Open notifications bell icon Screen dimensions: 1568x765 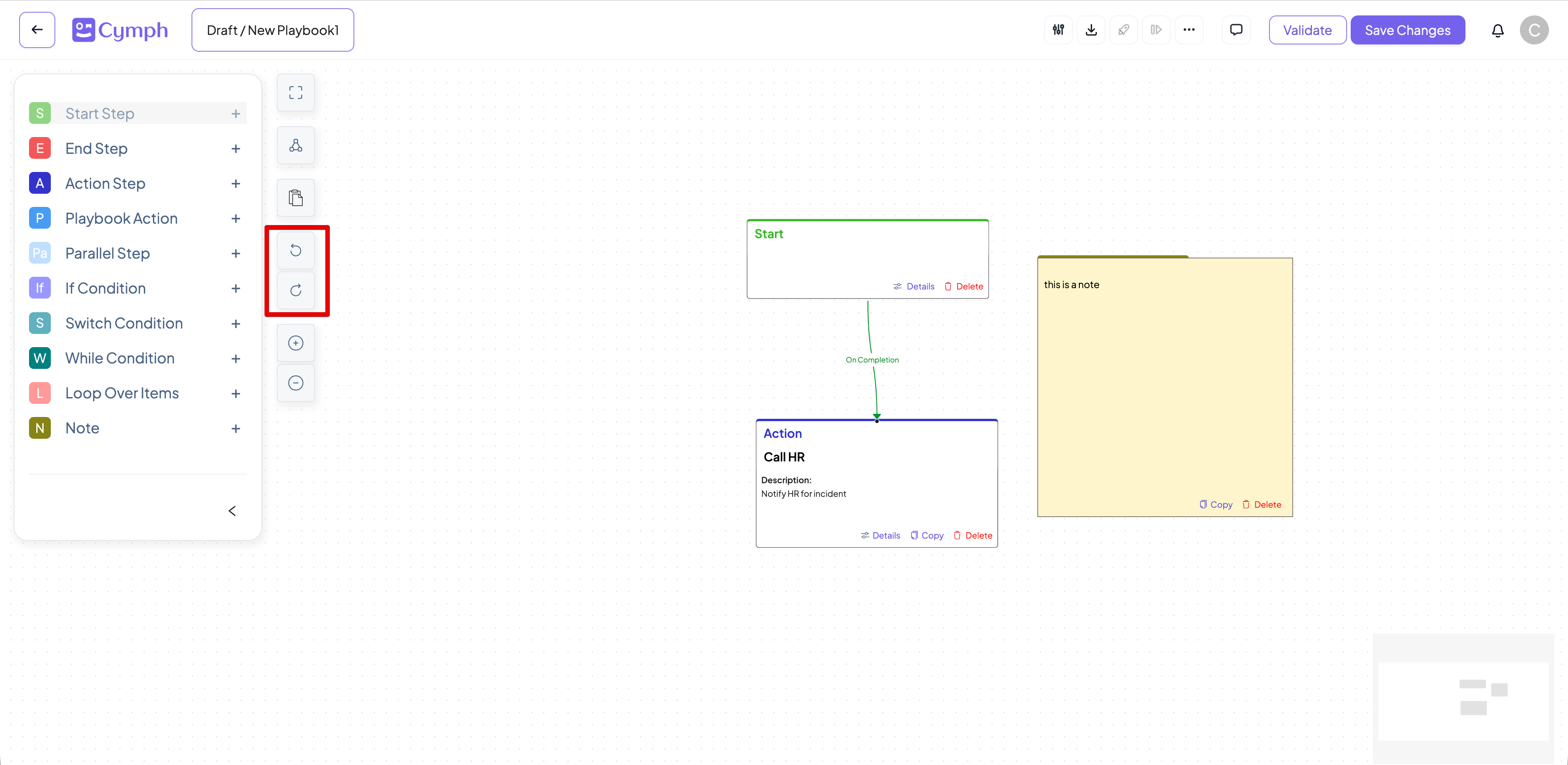[1497, 30]
